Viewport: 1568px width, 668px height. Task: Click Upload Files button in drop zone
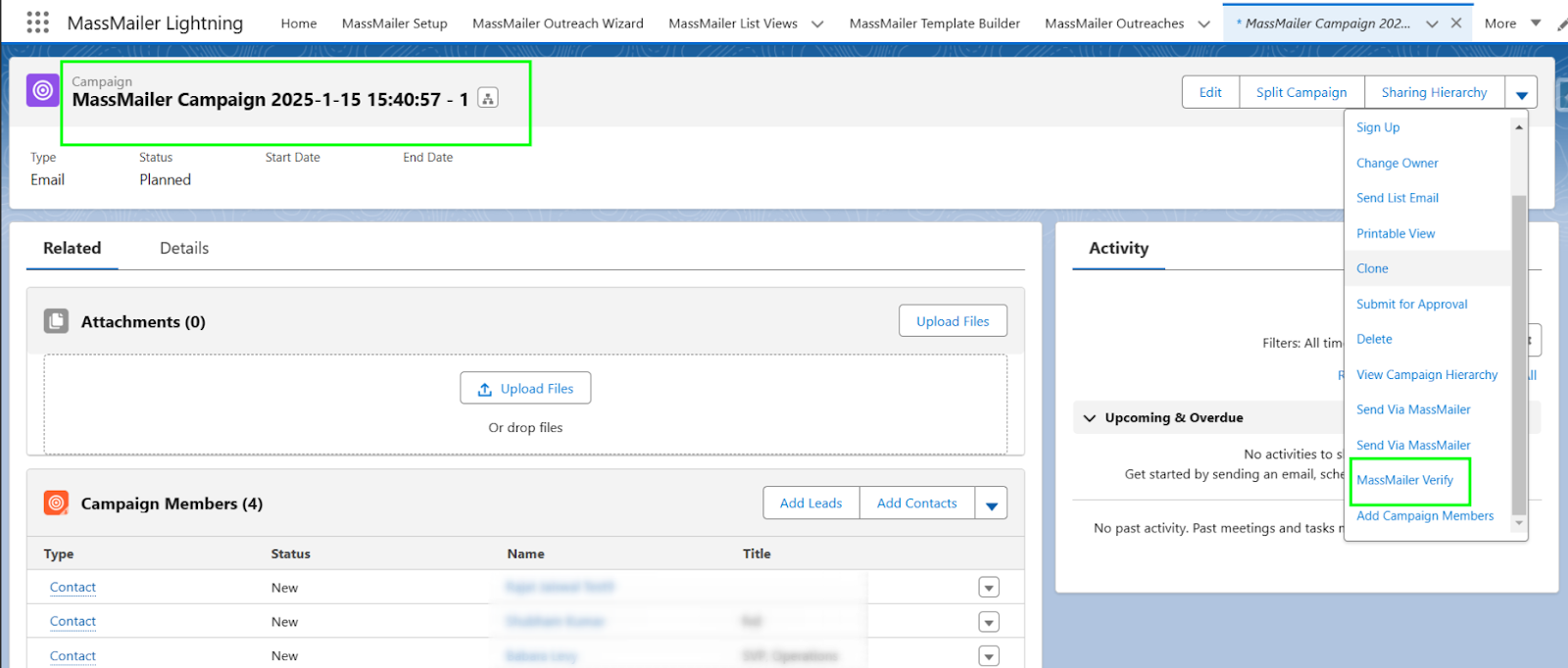[x=525, y=388]
